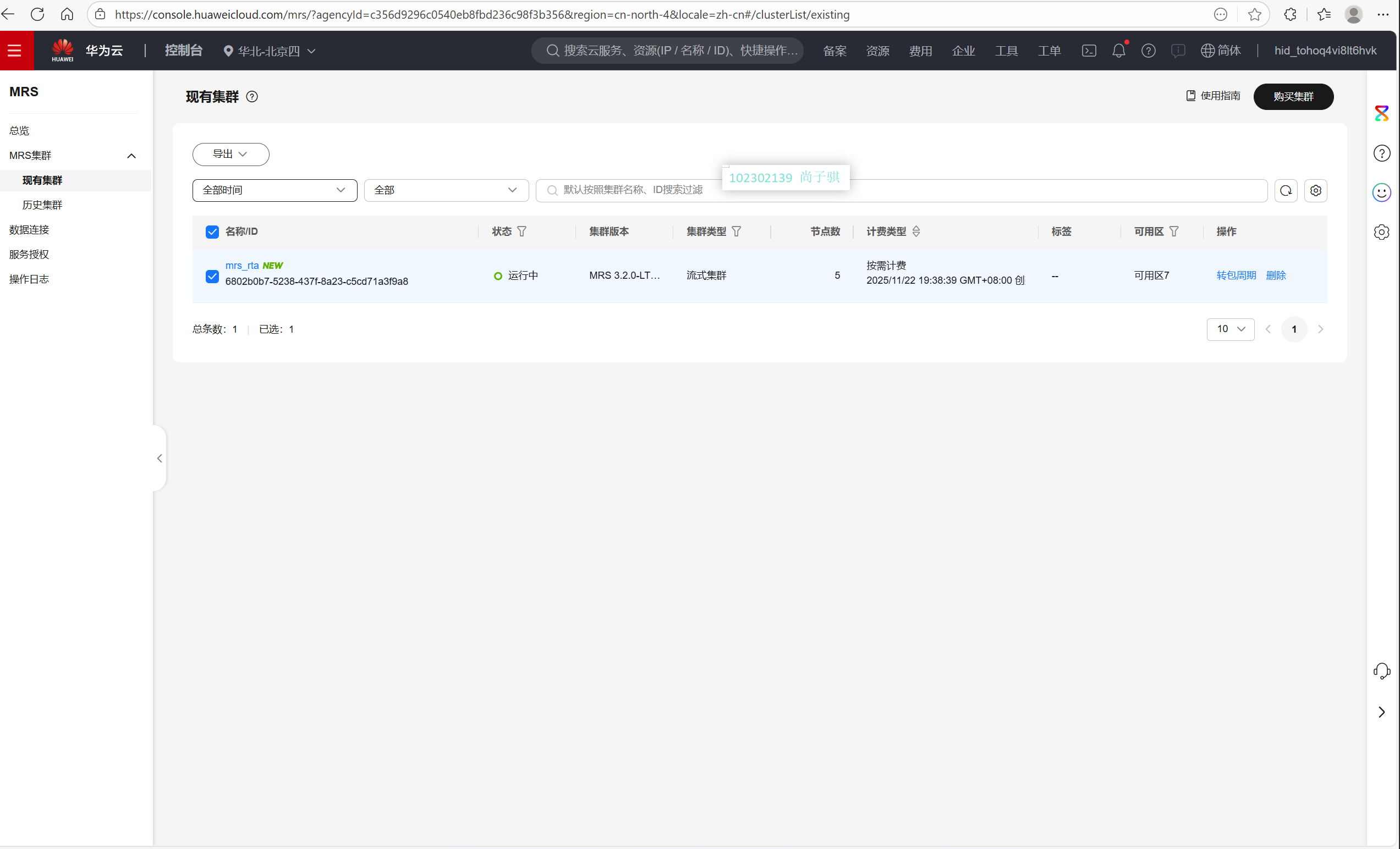Expand the 全部时间 time filter dropdown
The image size is (1400, 849).
pyautogui.click(x=274, y=191)
